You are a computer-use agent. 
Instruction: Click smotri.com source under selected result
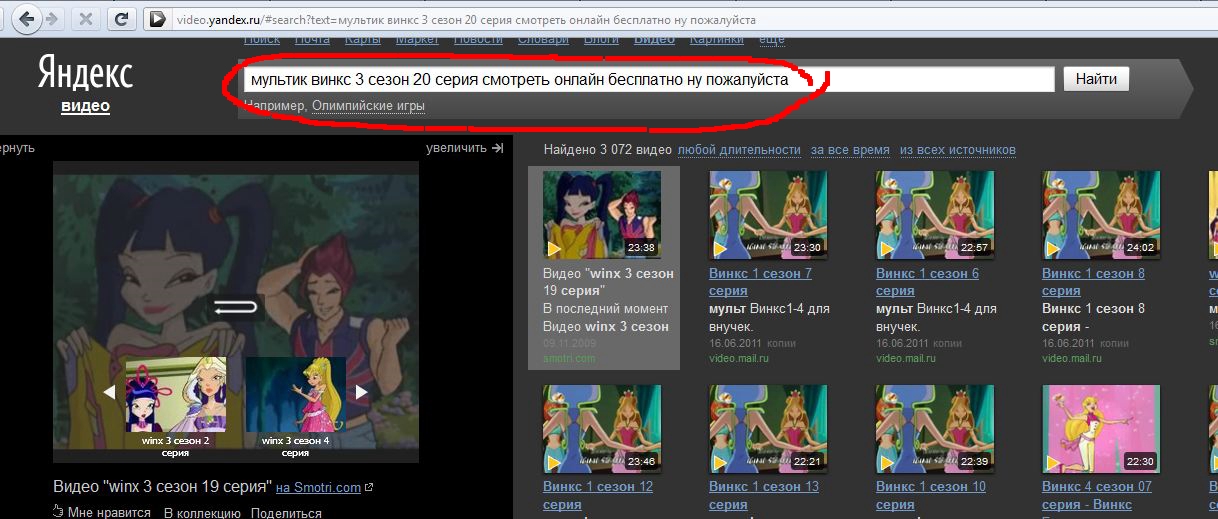point(569,358)
